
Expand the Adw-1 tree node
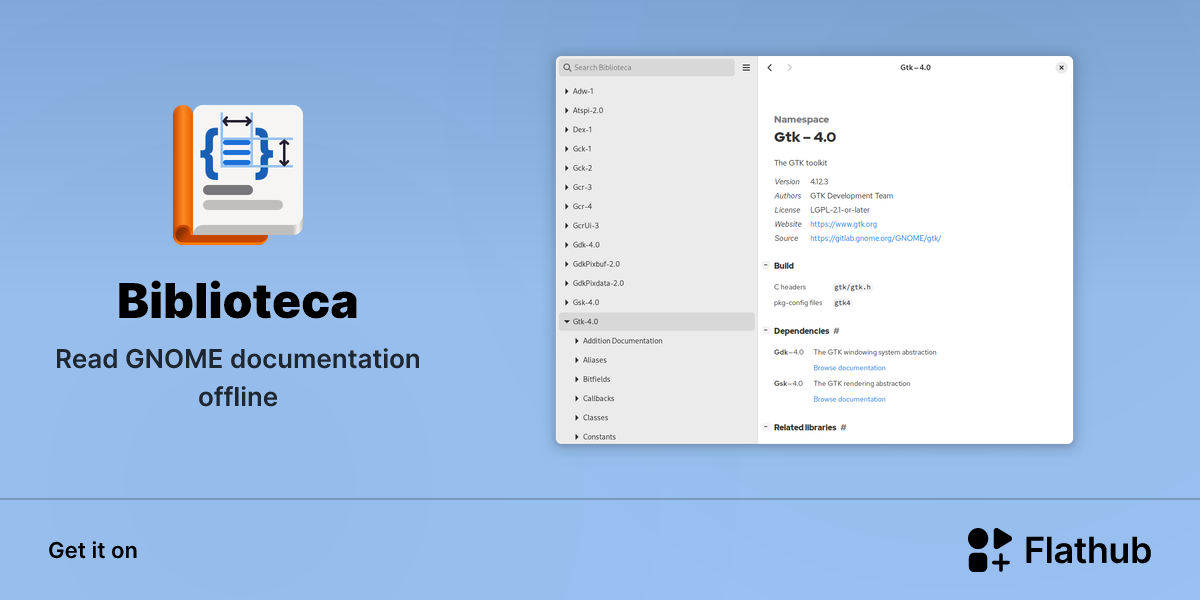tap(566, 91)
